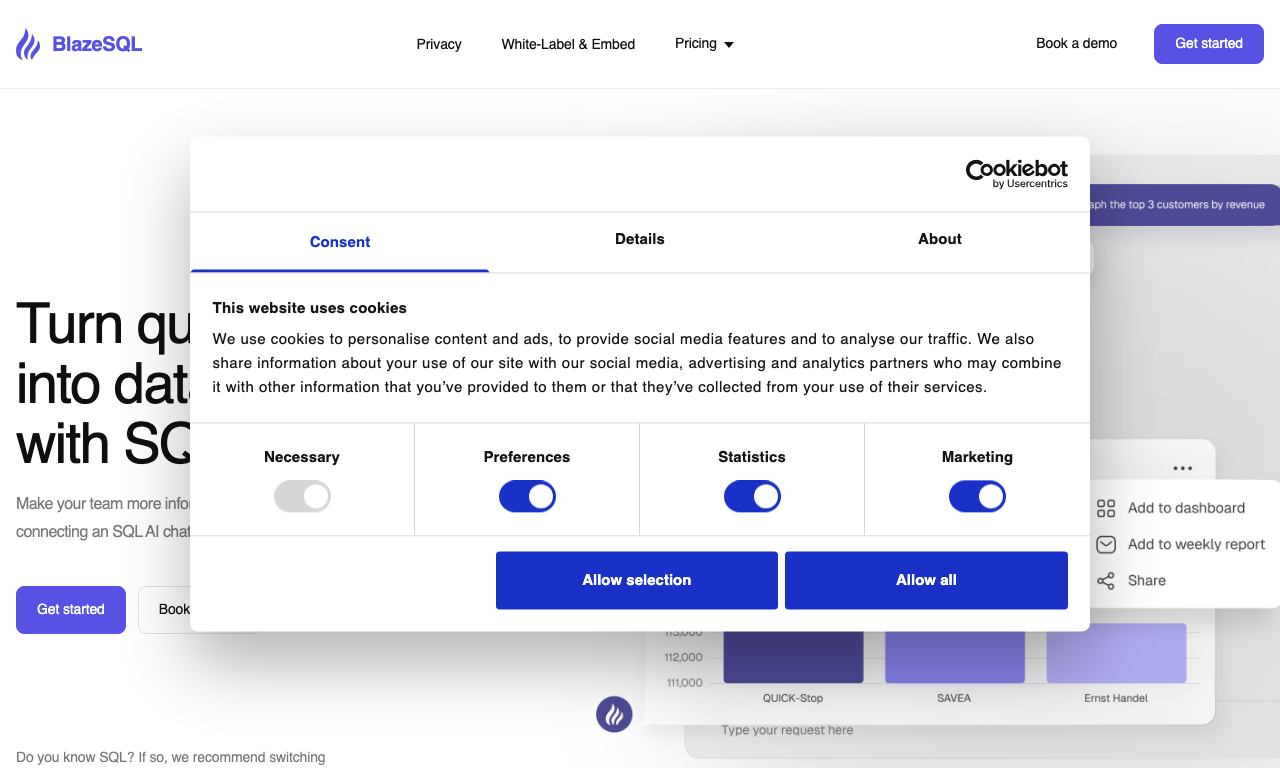
Task: Click Book a demo in header
Action: (x=1076, y=43)
